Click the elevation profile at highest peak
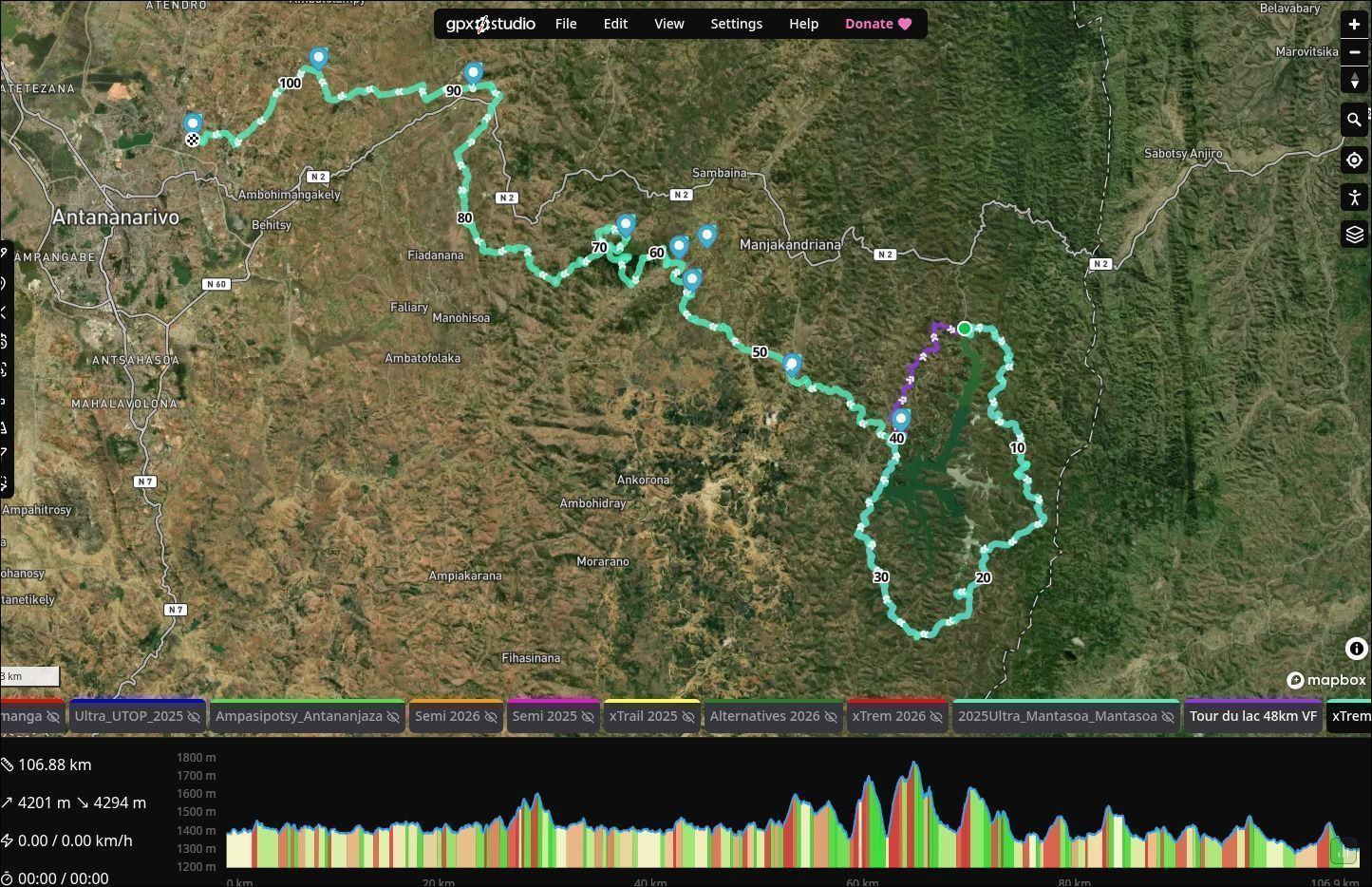 (x=914, y=764)
